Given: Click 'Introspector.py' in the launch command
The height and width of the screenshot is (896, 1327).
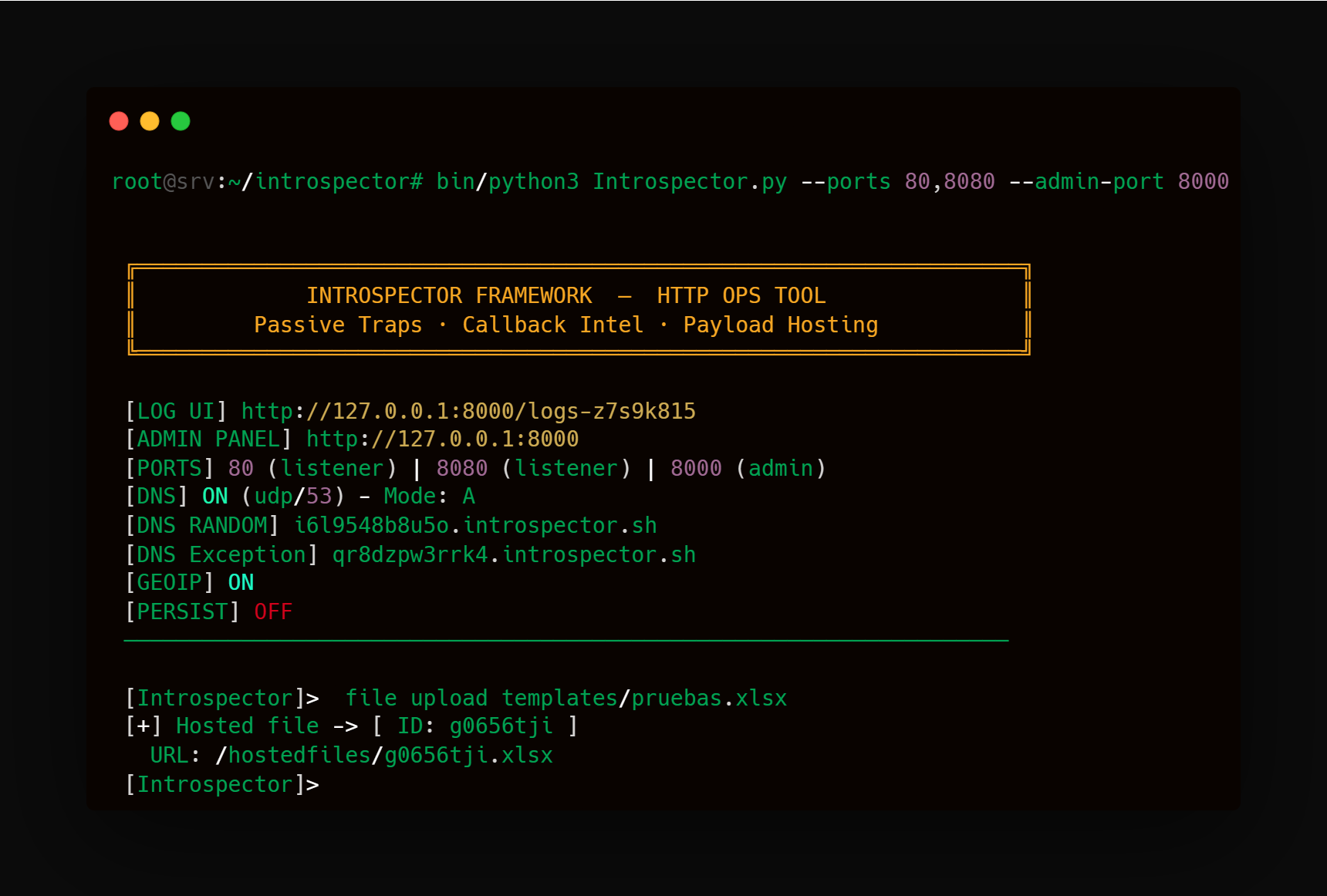Looking at the screenshot, I should click(690, 182).
